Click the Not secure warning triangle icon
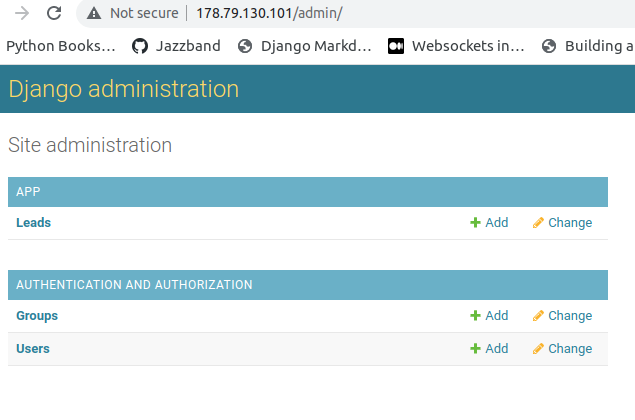The width and height of the screenshot is (635, 420). 94,13
